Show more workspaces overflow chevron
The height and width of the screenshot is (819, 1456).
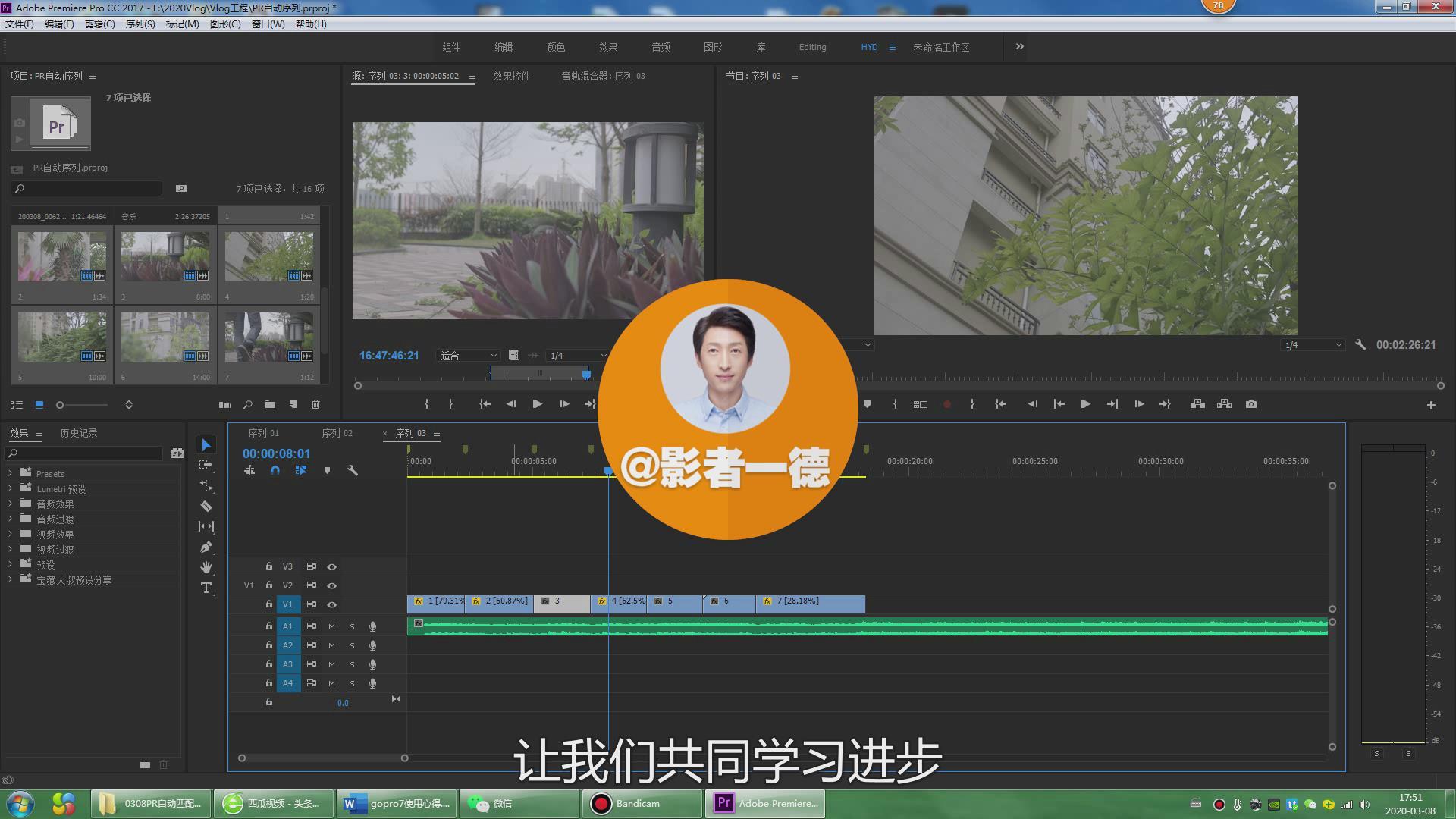point(1020,47)
